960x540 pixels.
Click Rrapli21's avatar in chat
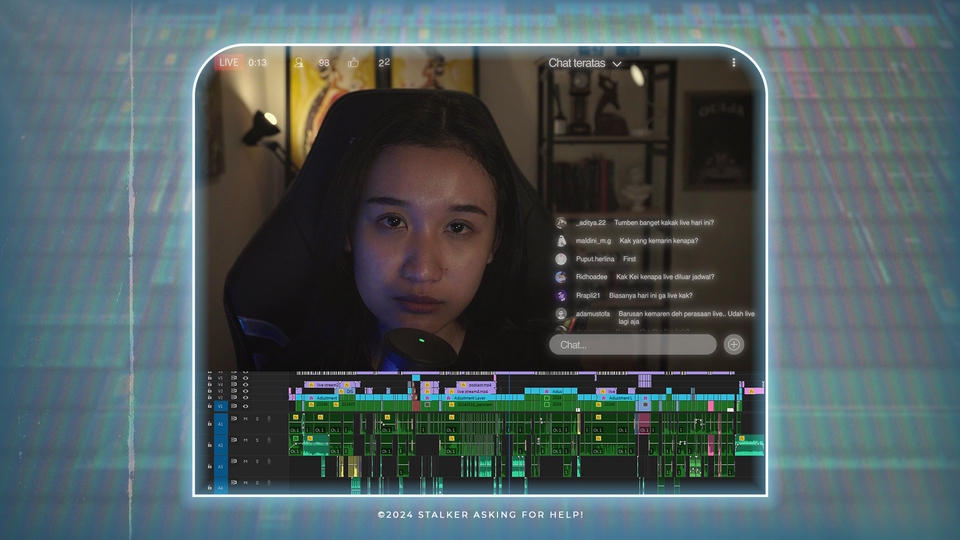[561, 295]
